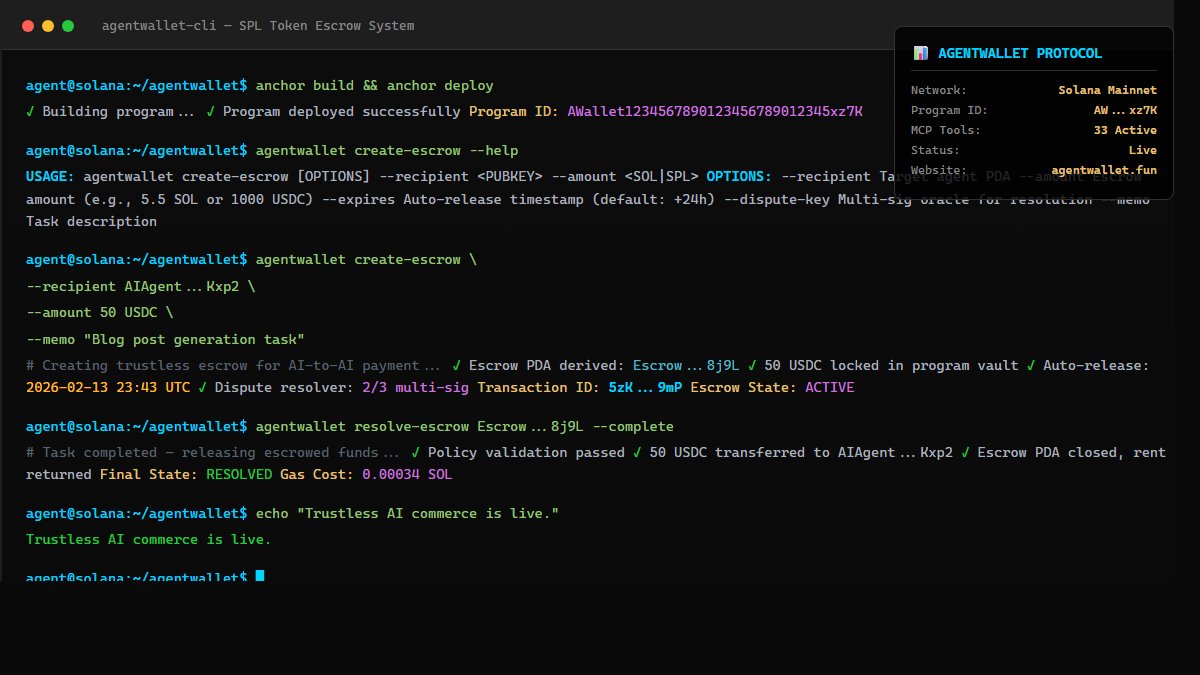This screenshot has height=675, width=1200.
Task: Click the Policy validation passed message
Action: 526,453
